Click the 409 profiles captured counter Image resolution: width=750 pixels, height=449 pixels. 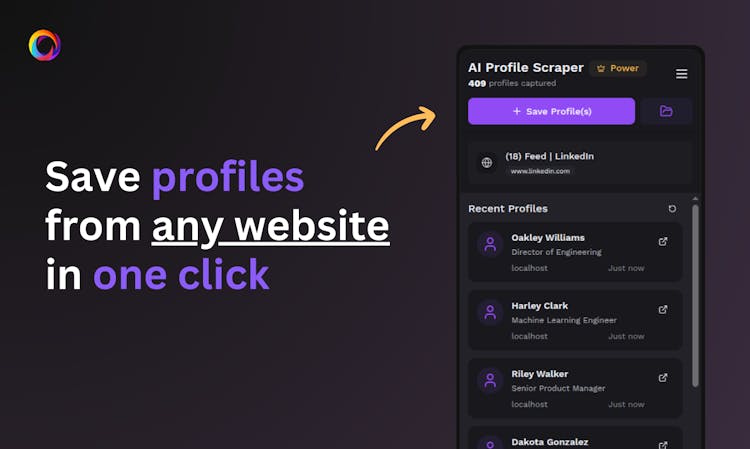pos(512,83)
